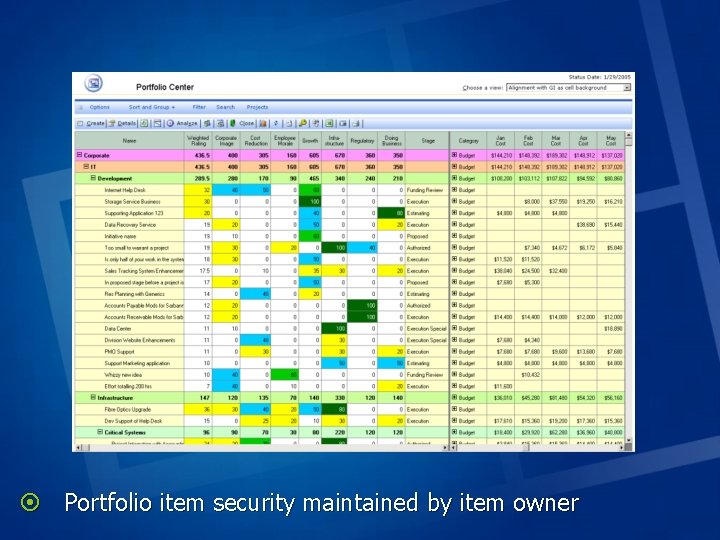Expand Budget in the Data Center row
The image size is (720, 540).
pos(454,328)
